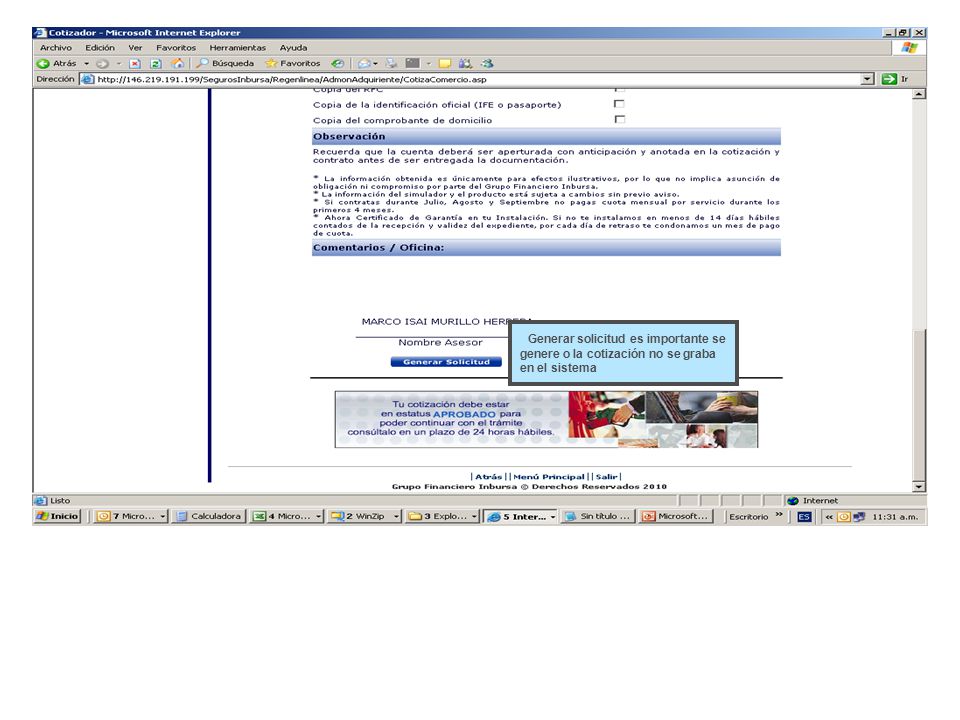The width and height of the screenshot is (960, 720).
Task: Open the Microsoft PowerPoint taskbar item
Action: pyautogui.click(x=675, y=517)
